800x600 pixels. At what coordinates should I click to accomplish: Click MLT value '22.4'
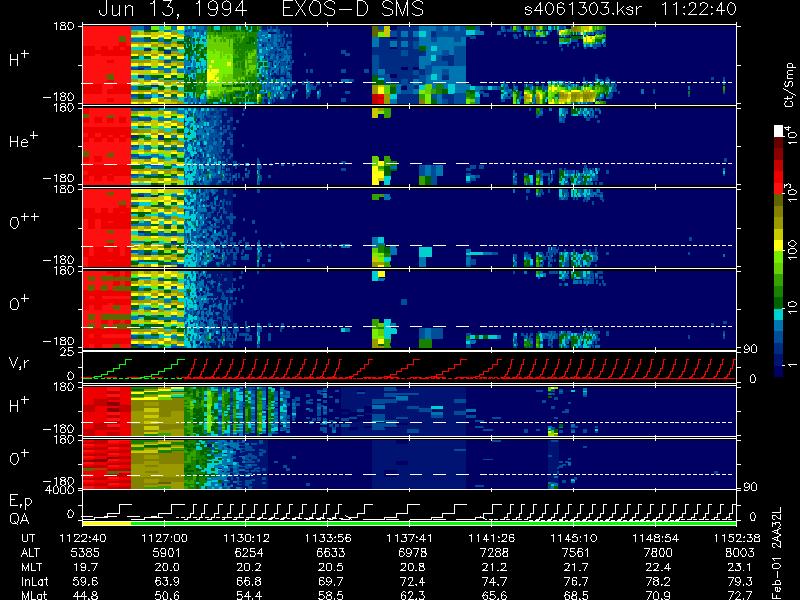point(658,567)
